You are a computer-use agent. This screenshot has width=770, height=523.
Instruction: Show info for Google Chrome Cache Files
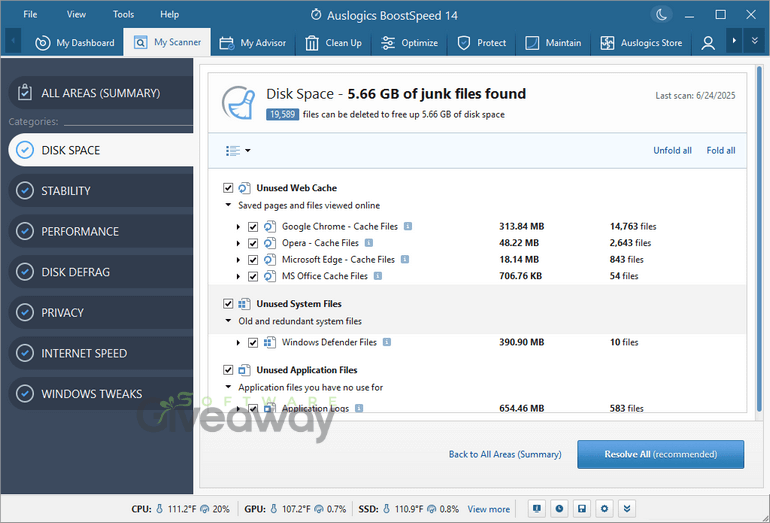click(408, 226)
